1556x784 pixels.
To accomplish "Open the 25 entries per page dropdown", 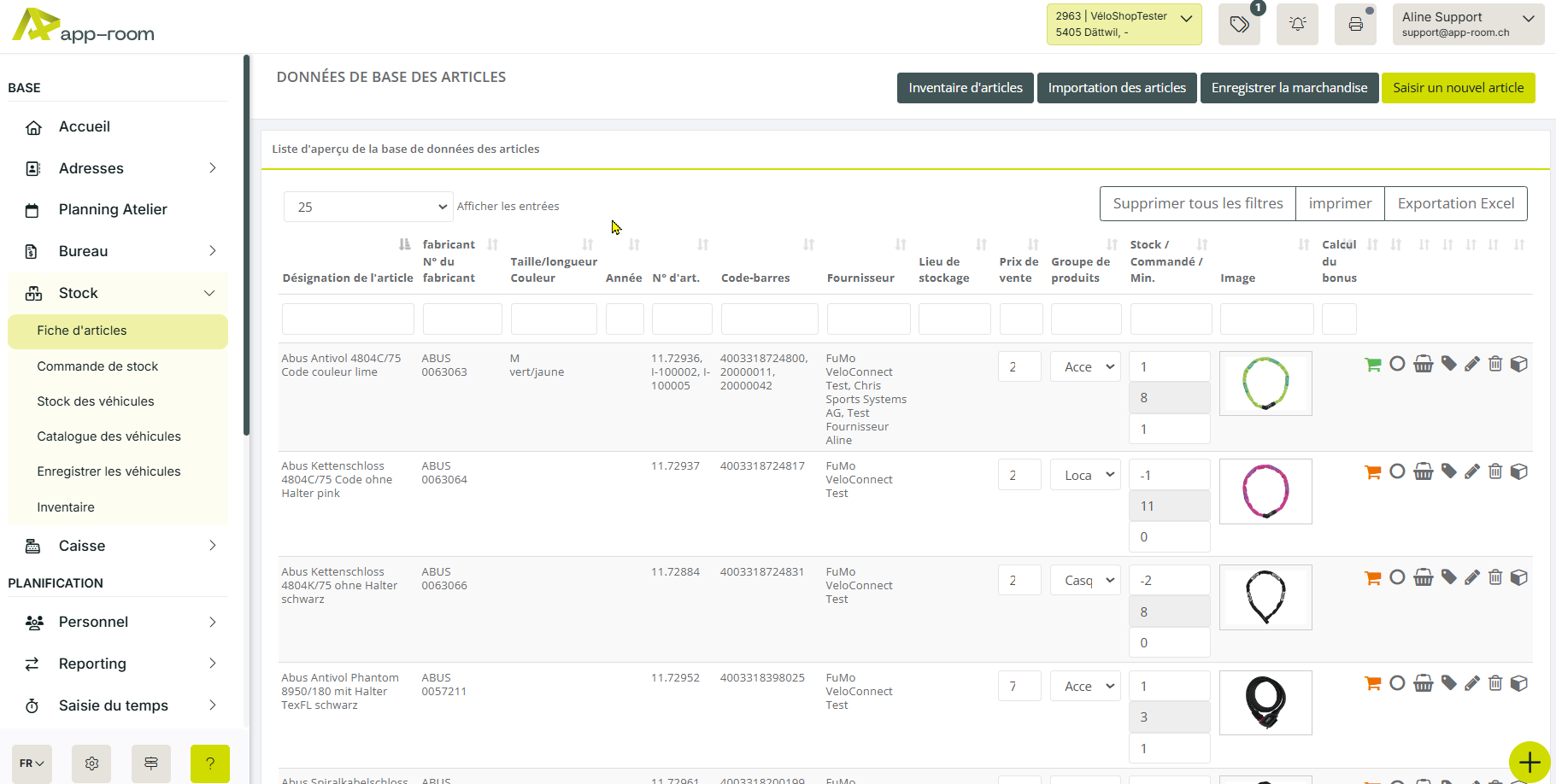I will [368, 207].
